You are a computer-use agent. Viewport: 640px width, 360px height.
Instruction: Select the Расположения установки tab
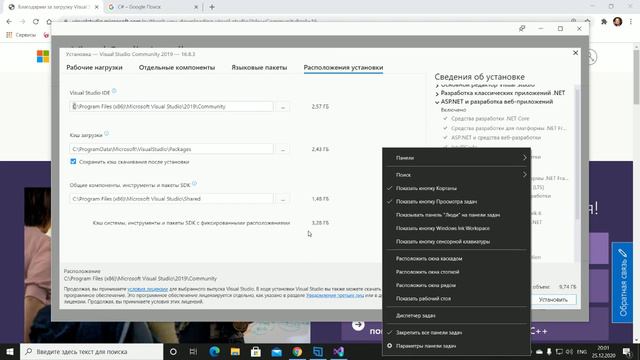pyautogui.click(x=343, y=67)
